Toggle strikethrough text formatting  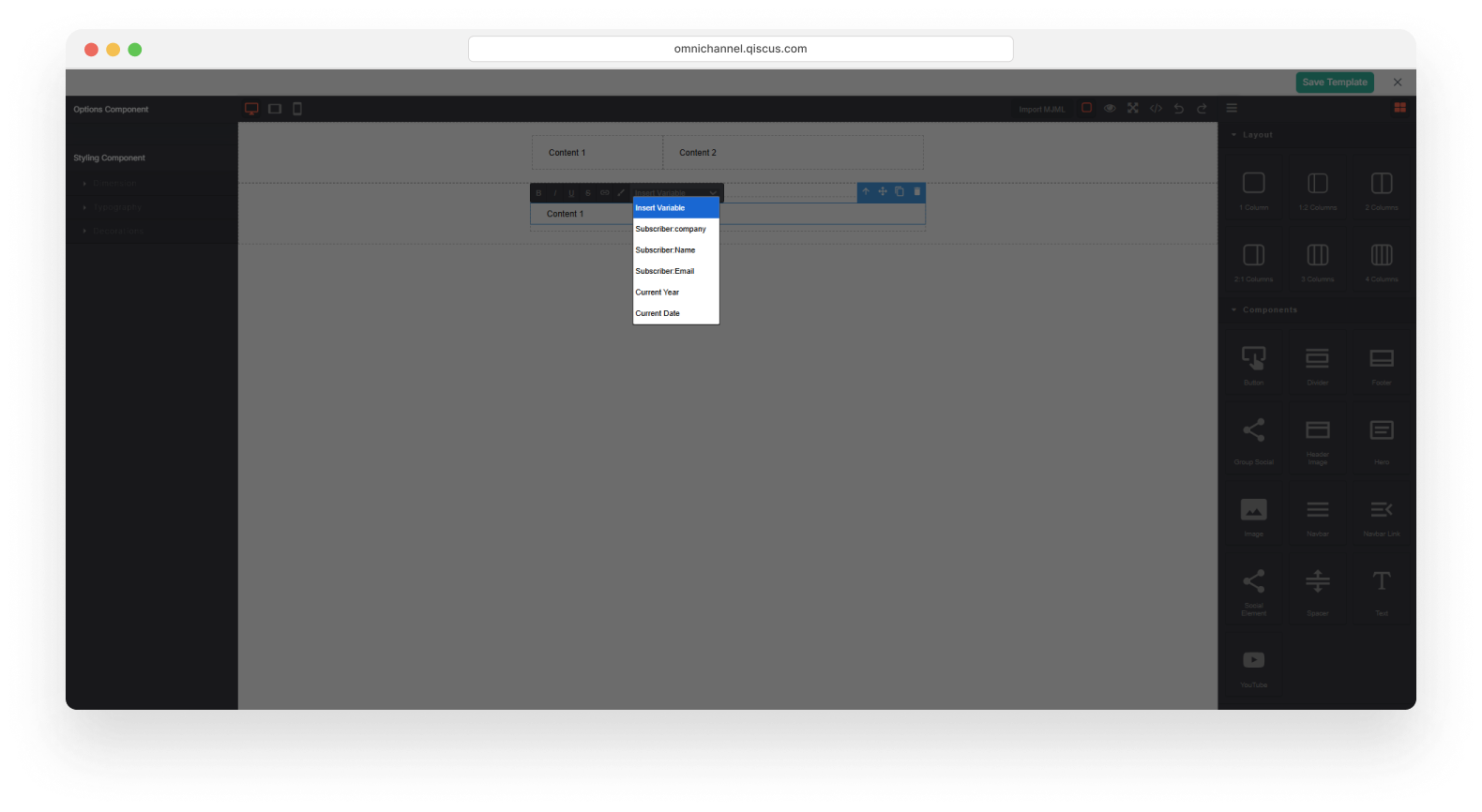[588, 193]
